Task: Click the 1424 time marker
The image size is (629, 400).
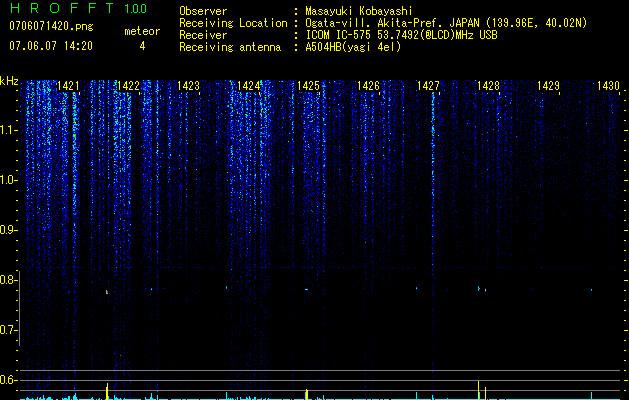Action: click(248, 86)
